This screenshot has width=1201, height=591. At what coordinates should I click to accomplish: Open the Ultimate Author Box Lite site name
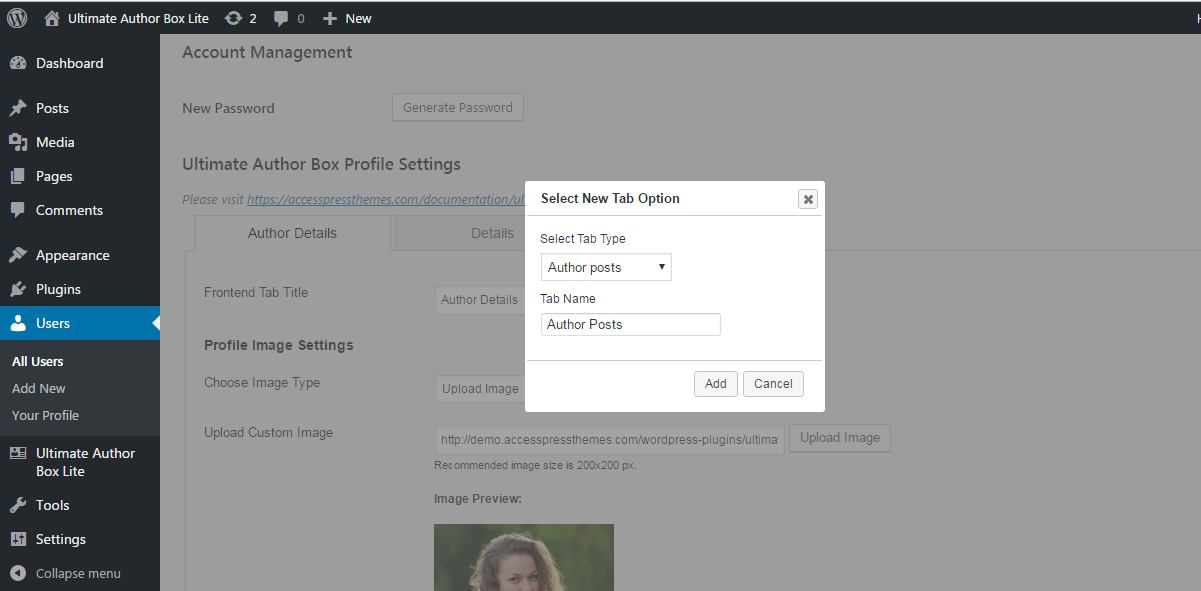pyautogui.click(x=138, y=18)
